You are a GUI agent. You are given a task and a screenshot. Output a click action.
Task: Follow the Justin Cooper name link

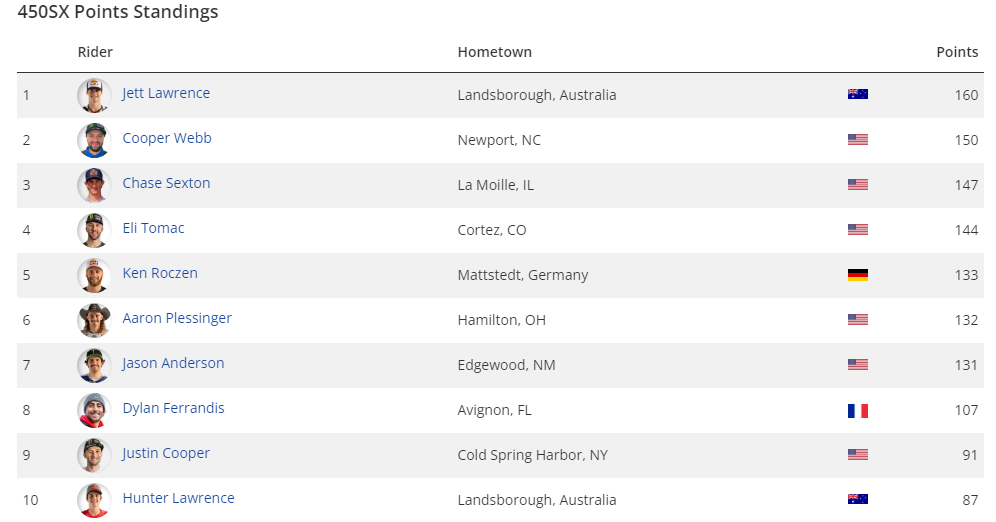pos(166,453)
